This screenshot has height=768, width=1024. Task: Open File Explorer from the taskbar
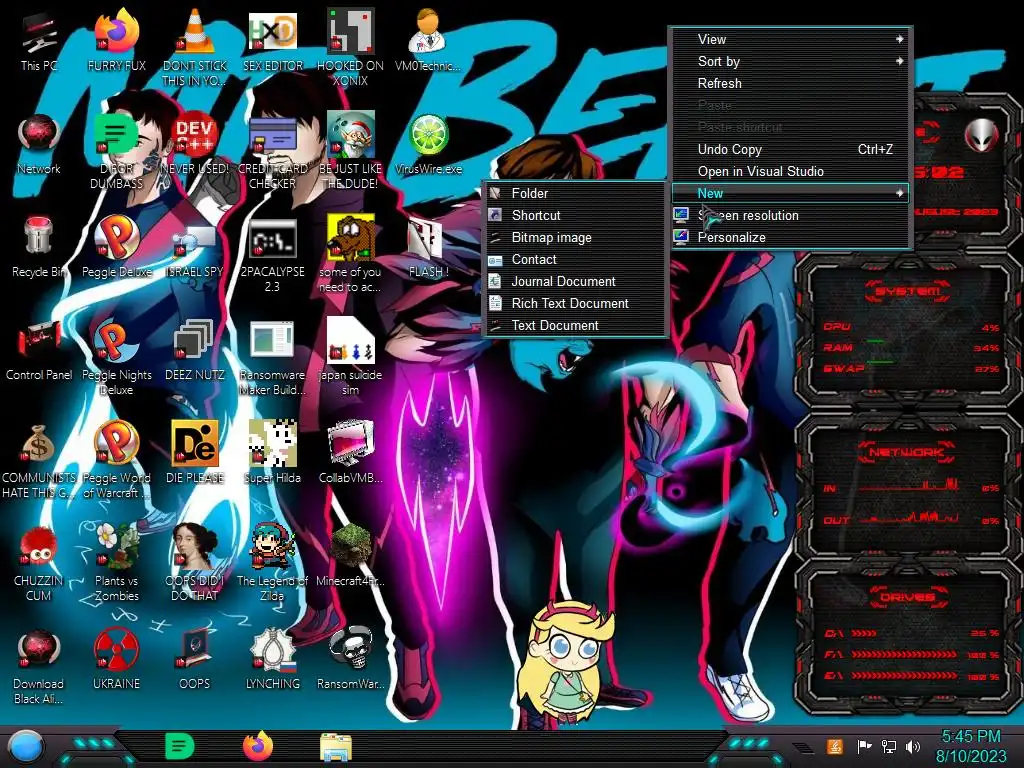click(x=336, y=747)
